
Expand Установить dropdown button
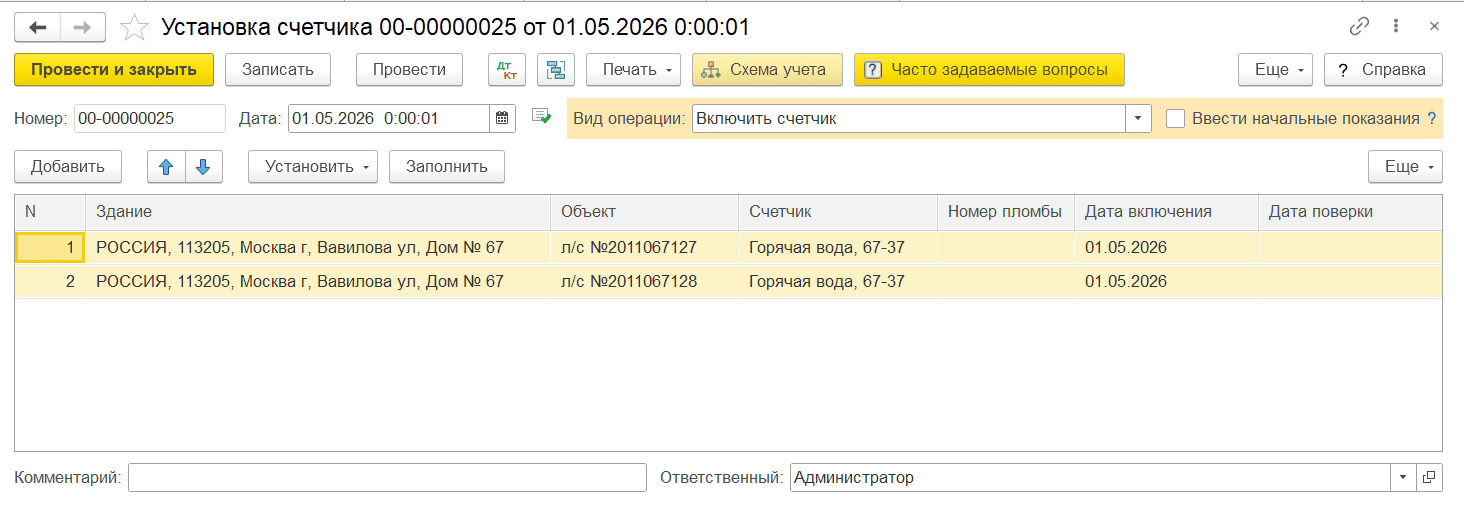click(x=313, y=167)
